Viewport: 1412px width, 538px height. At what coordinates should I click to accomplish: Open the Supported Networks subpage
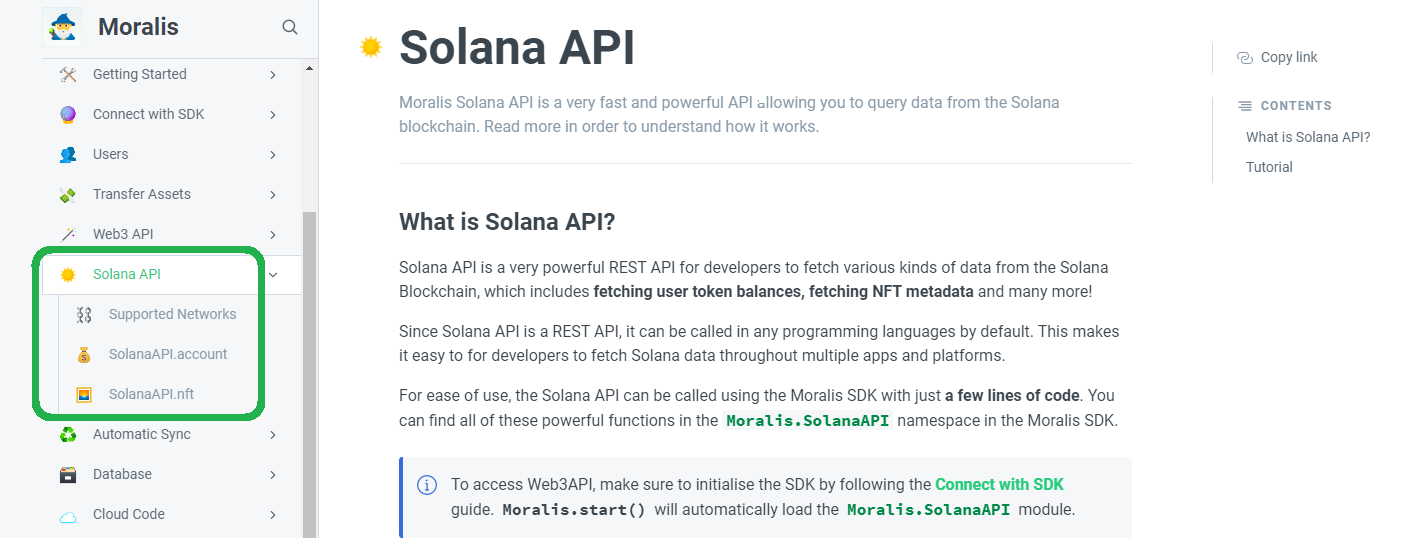(173, 314)
